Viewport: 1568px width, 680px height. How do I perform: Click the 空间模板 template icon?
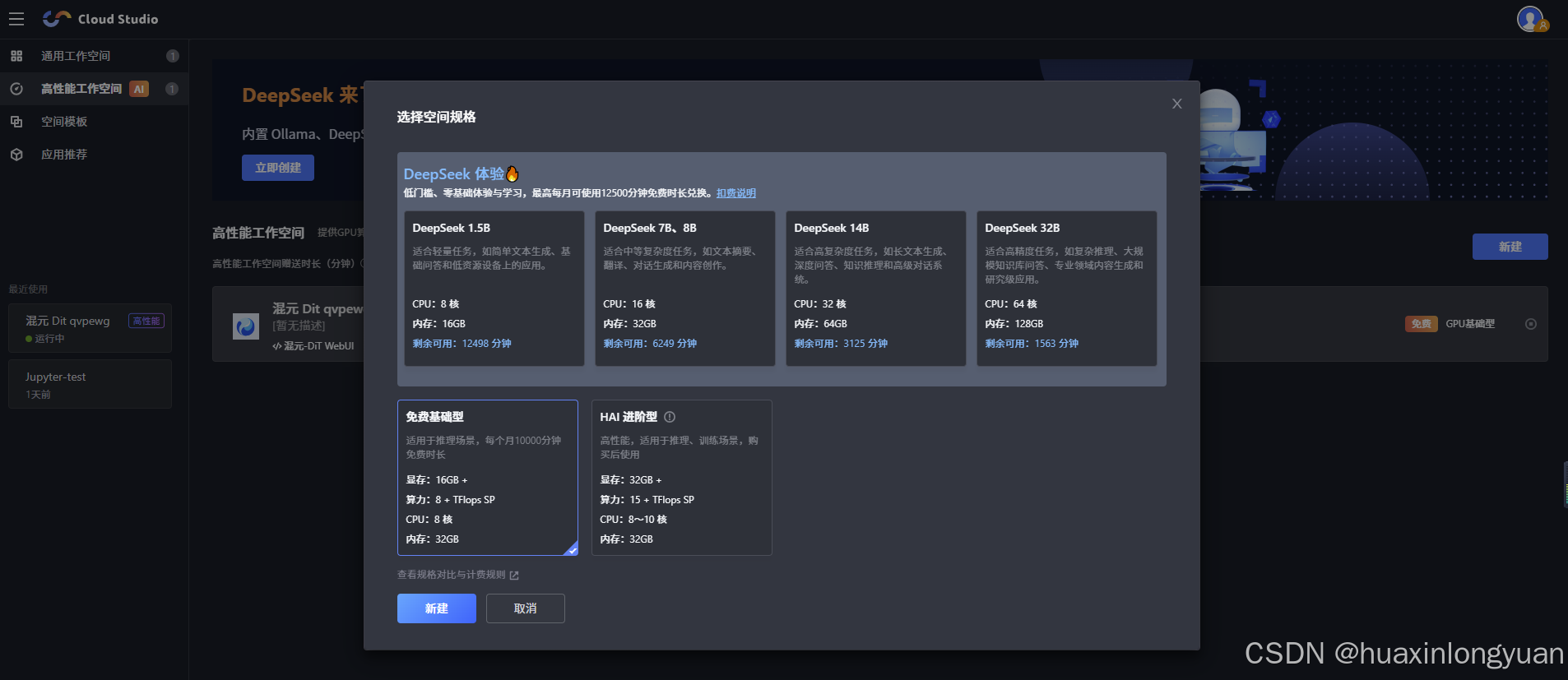pos(16,122)
